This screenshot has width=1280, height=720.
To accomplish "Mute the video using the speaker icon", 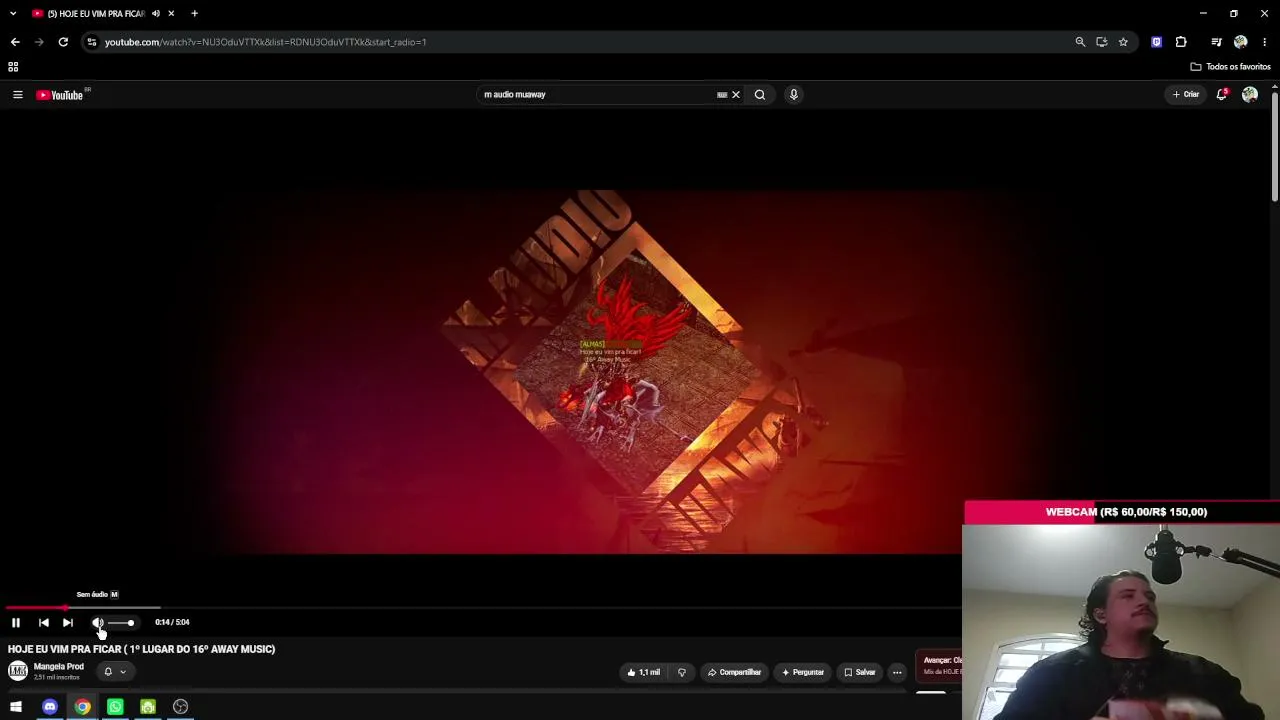I will click(x=98, y=622).
